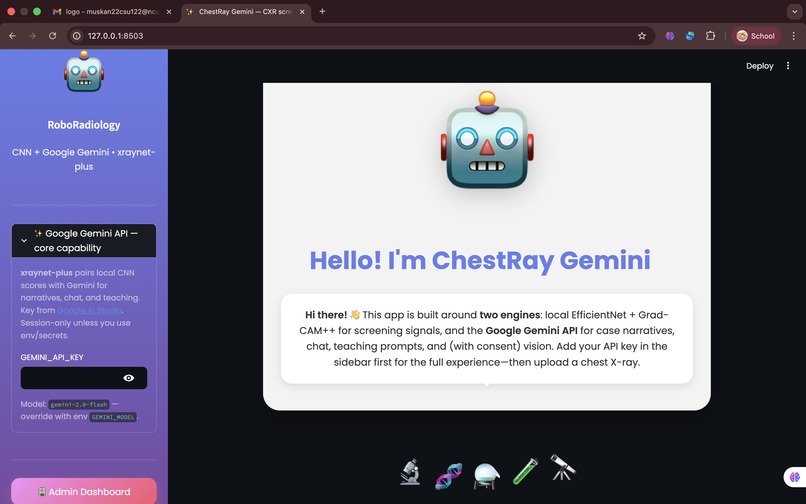
Task: Click the large robot image in welcome card
Action: pyautogui.click(x=487, y=140)
